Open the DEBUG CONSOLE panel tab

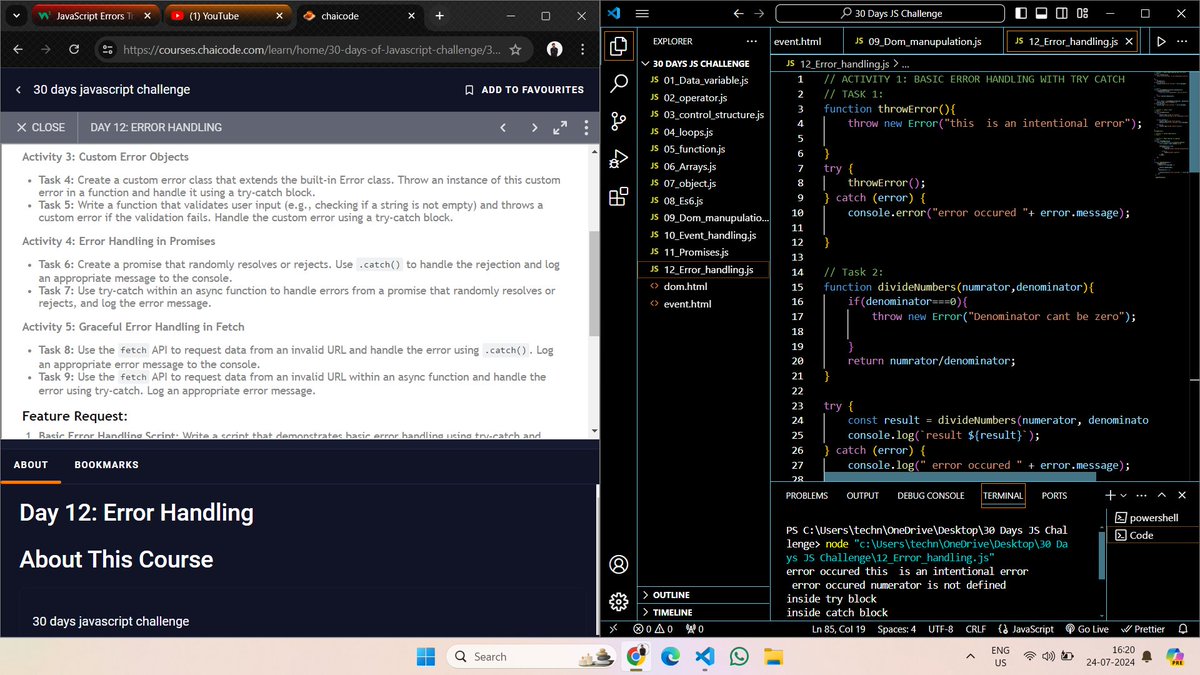930,495
